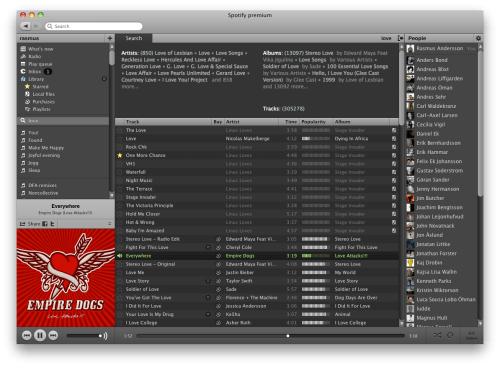Add new playlist with plus button
Screen dimensions: 500x367
pos(110,38)
